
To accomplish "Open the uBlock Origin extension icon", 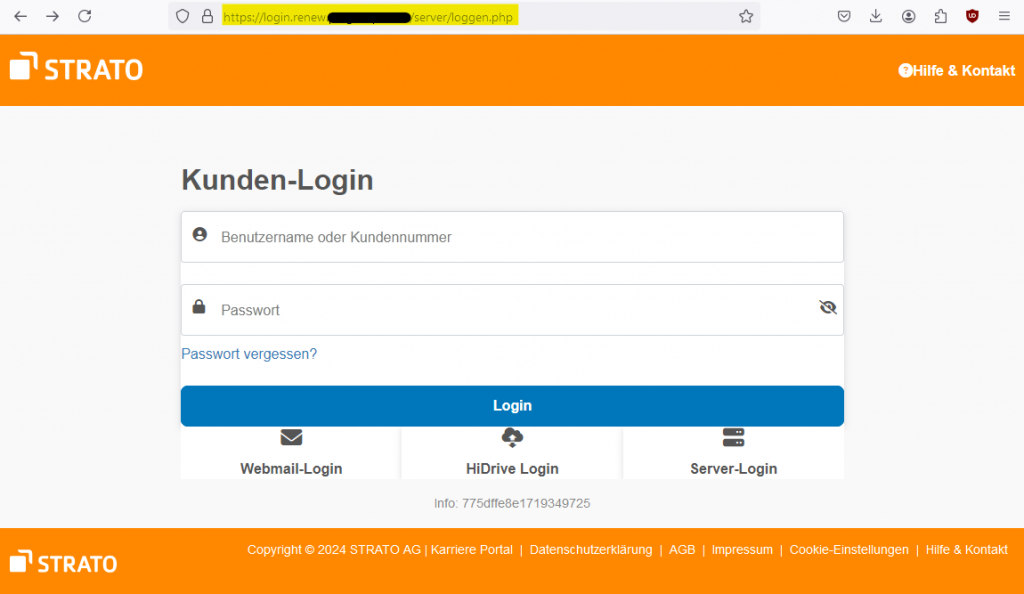I will (971, 16).
